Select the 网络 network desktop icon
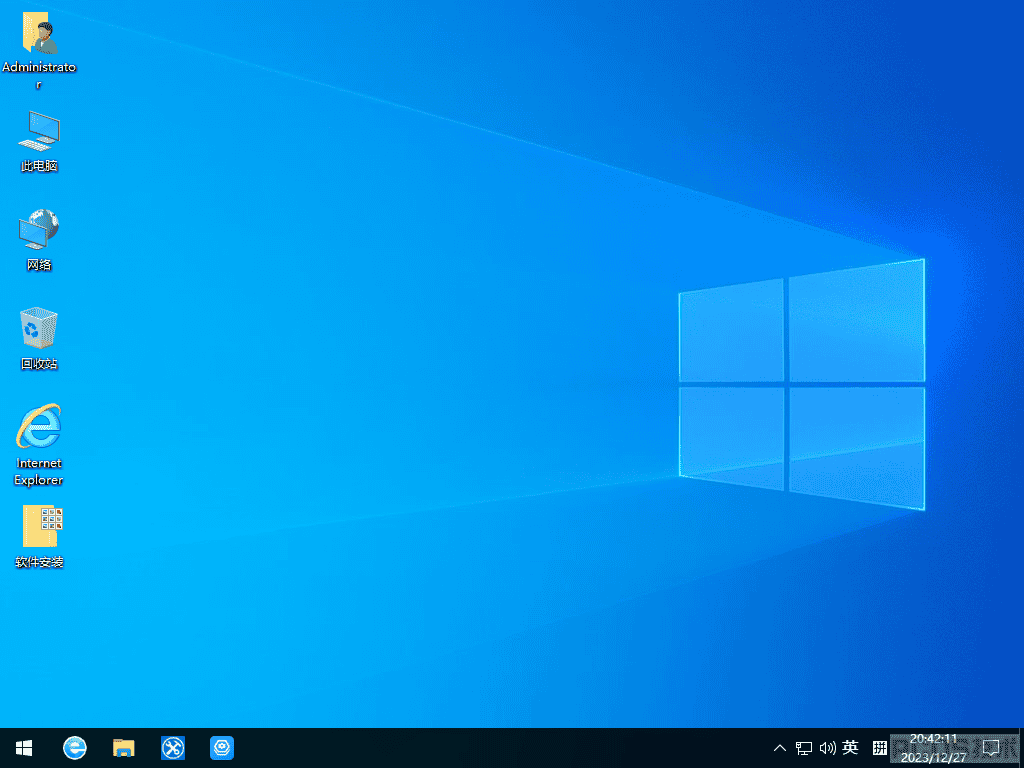 [39, 240]
